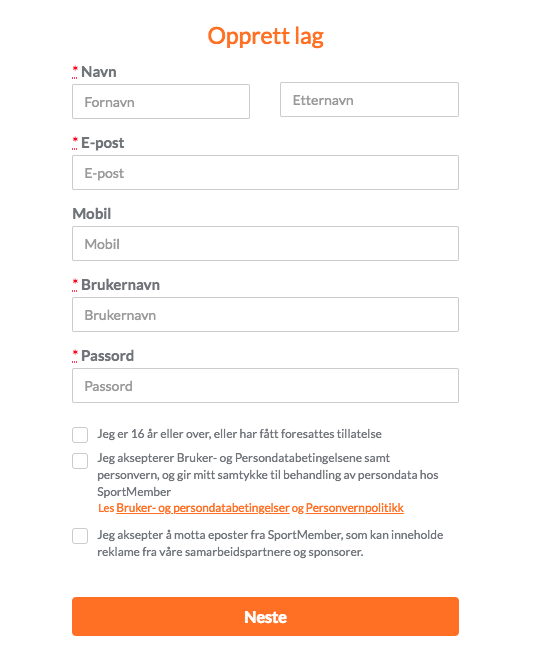This screenshot has height=657, width=533.
Task: Click the Etternavn last name field
Action: (x=369, y=99)
